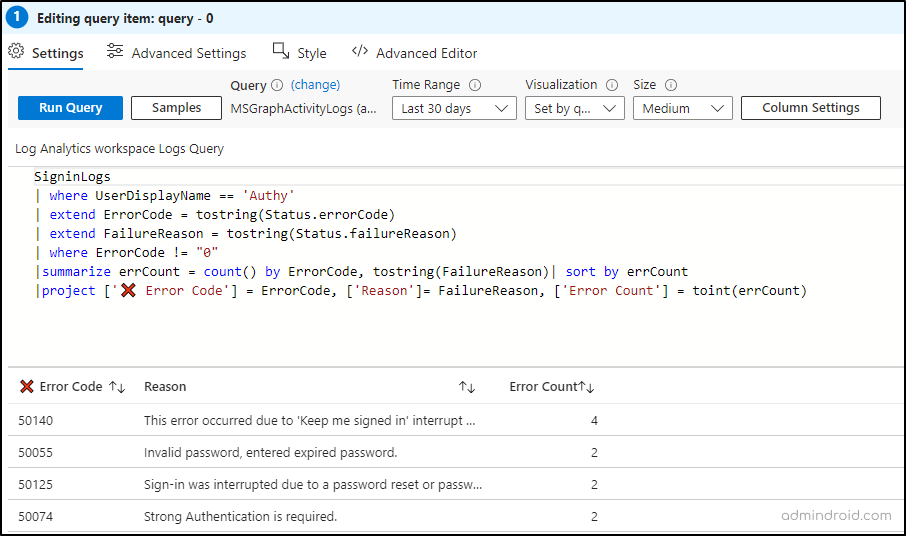Screen dimensions: 906x536
Task: Click the 'Editing query item: query - 0' title
Action: [x=125, y=18]
